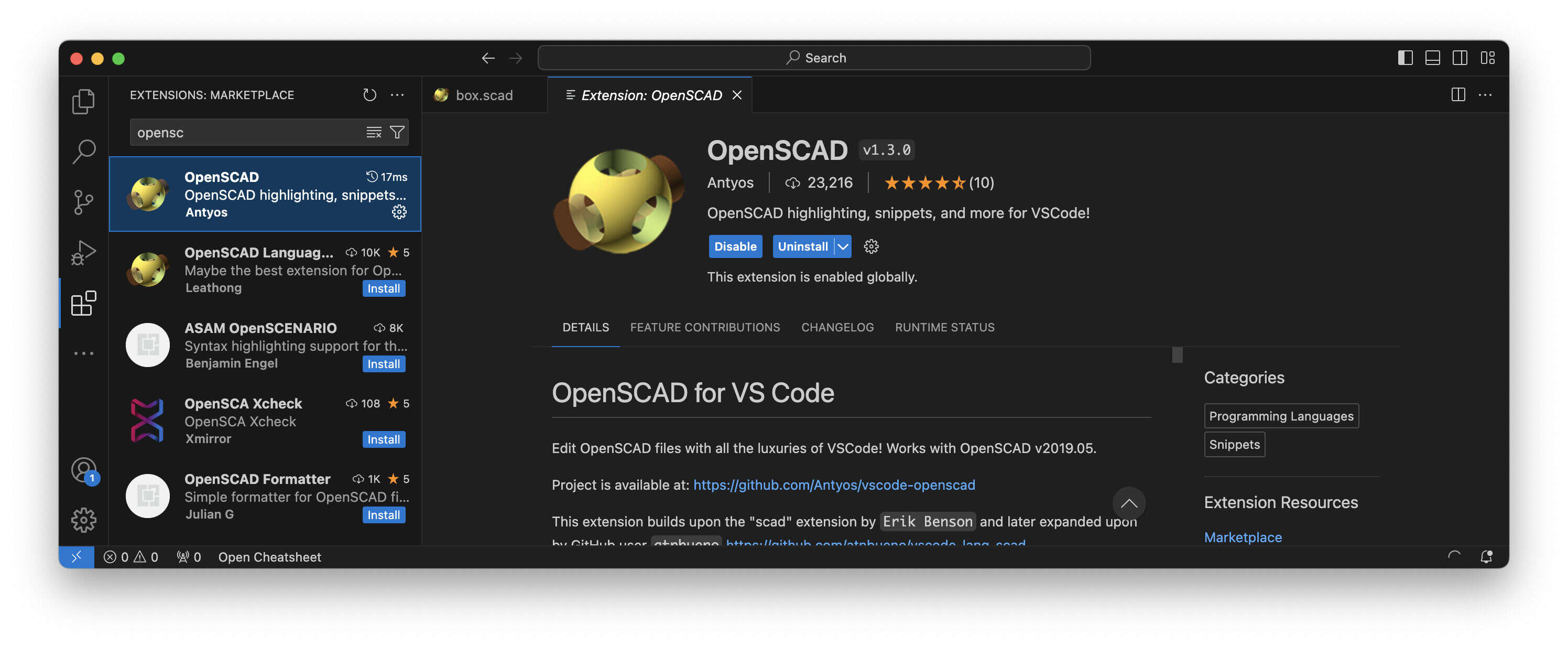
Task: Open the CHANGELOG tab
Action: tap(837, 328)
